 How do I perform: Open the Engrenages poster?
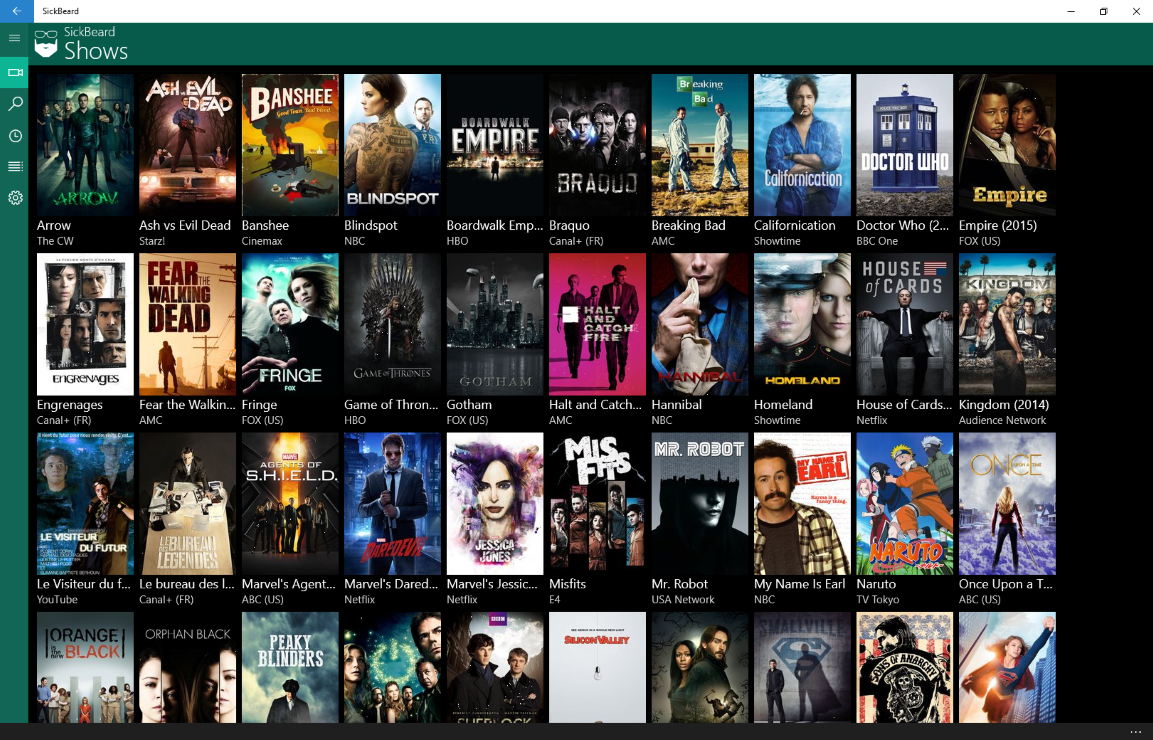(85, 324)
